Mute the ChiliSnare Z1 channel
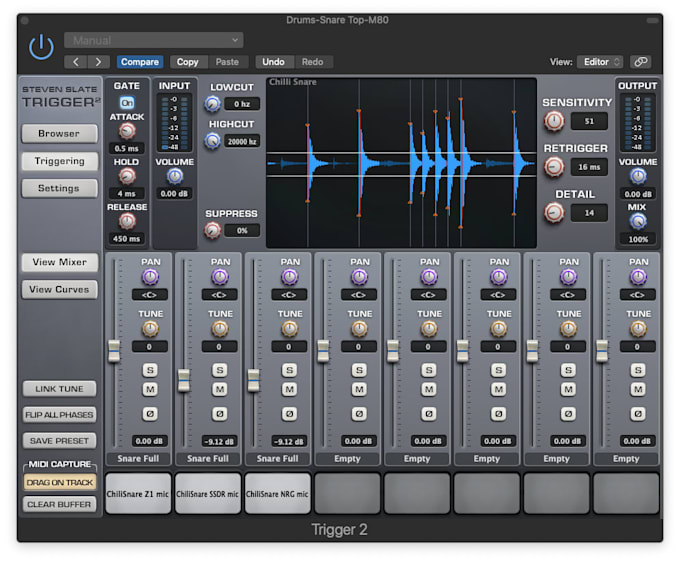 [x=150, y=389]
